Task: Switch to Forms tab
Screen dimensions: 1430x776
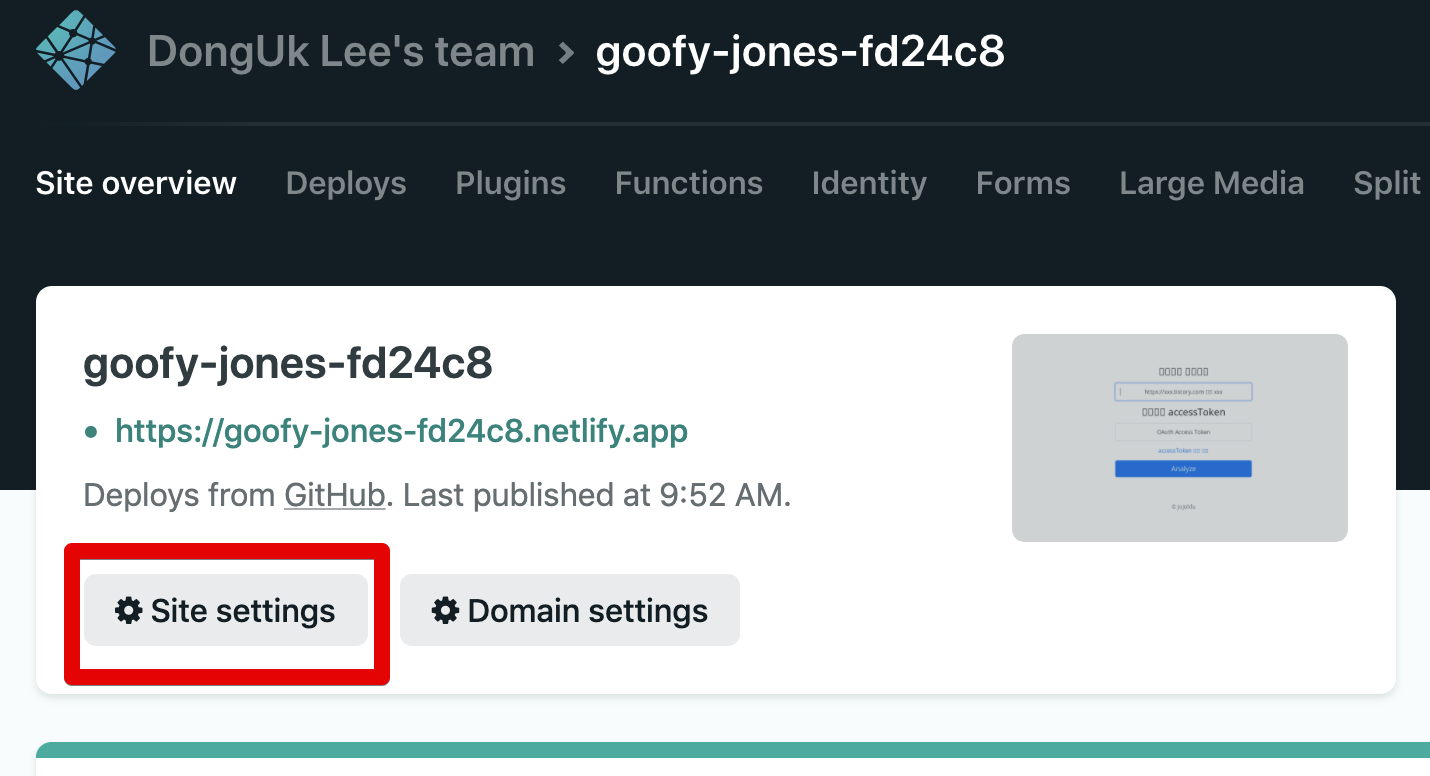Action: pos(1023,183)
